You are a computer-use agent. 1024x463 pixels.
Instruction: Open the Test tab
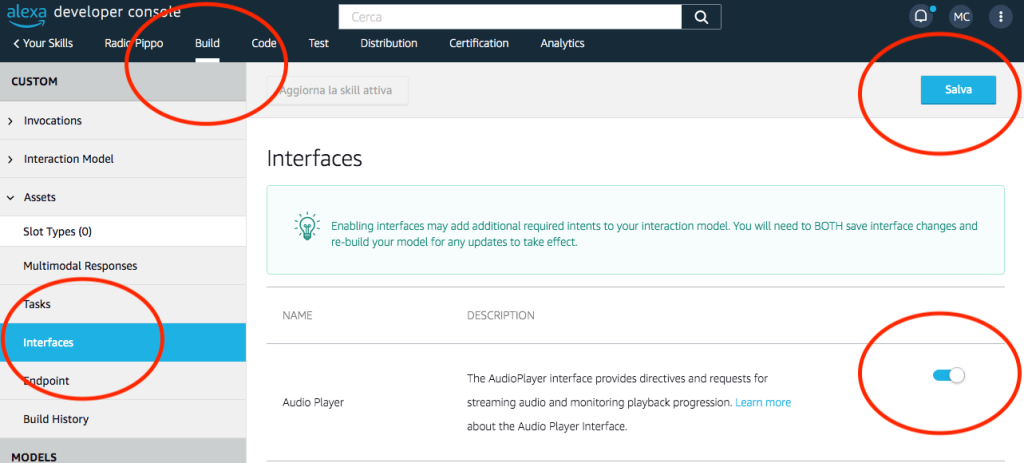tap(318, 43)
